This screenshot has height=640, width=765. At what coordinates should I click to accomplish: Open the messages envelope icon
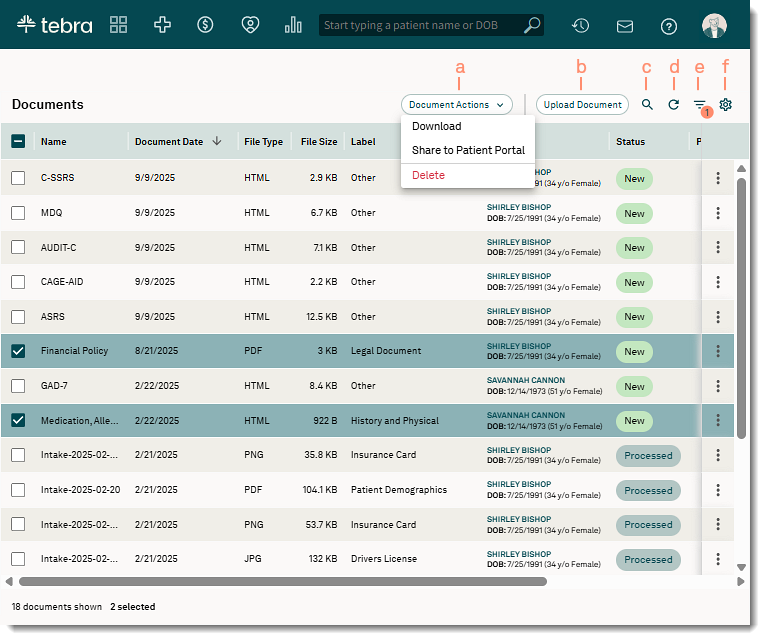click(625, 26)
